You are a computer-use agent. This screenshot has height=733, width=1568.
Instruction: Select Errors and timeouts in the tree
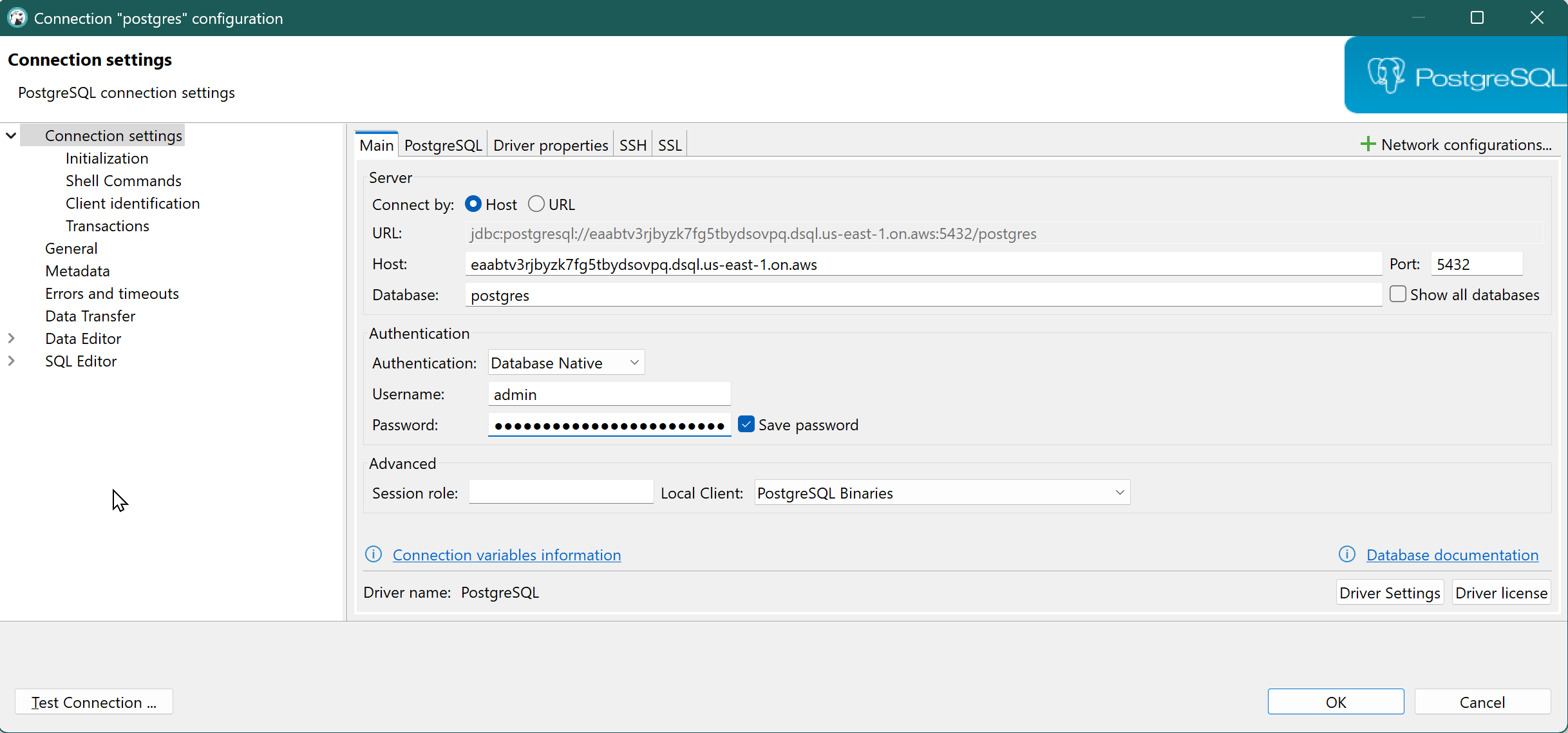(112, 293)
